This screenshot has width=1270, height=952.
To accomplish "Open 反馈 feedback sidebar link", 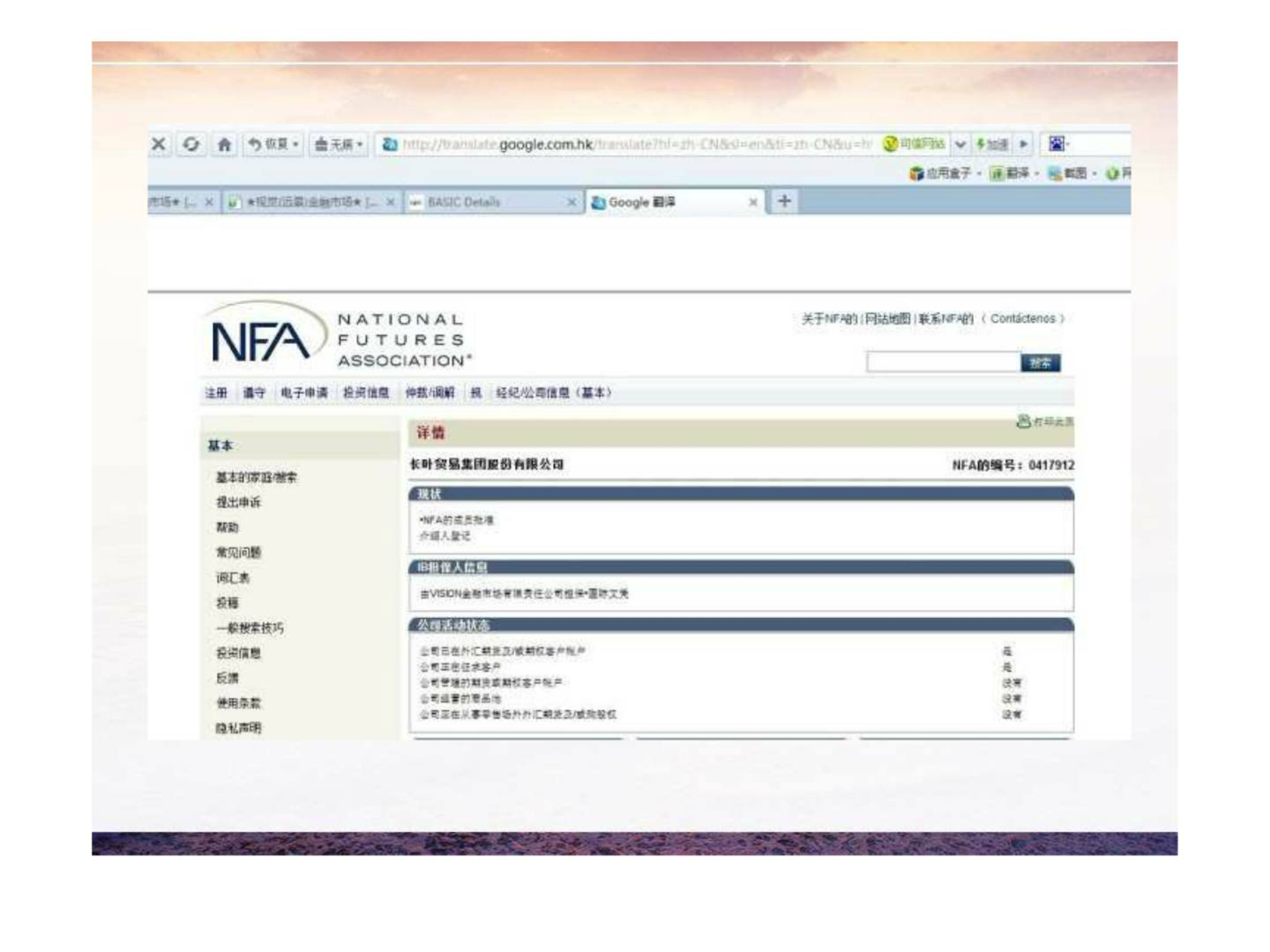I will tap(228, 678).
